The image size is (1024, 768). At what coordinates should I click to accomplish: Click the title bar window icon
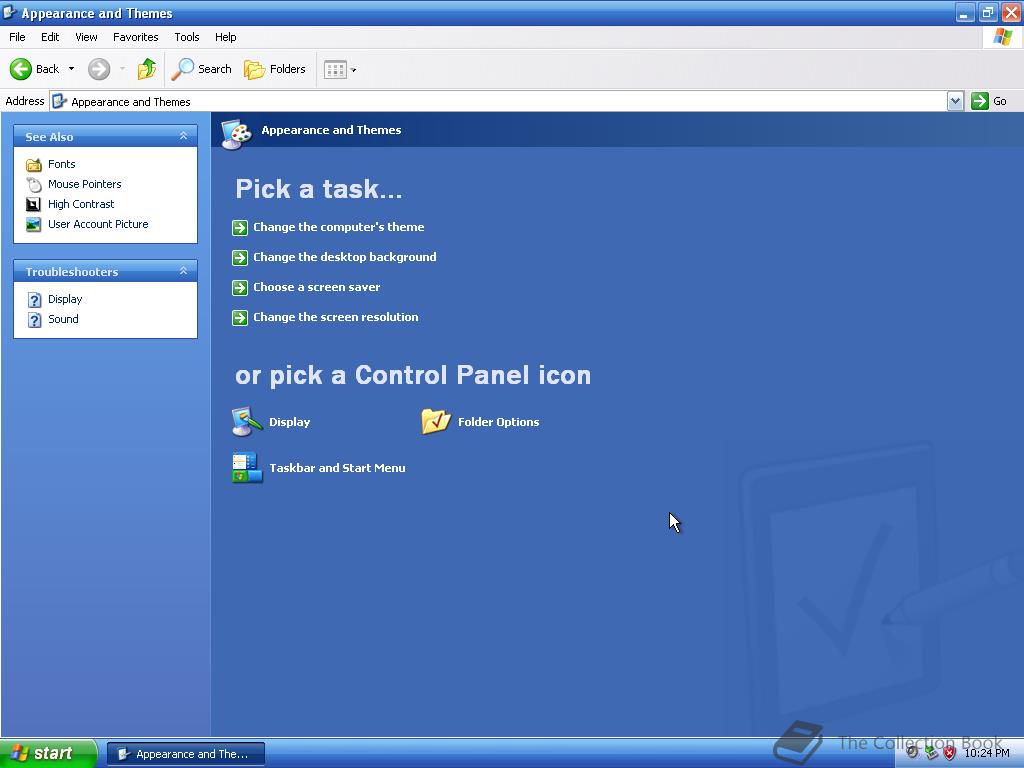[10, 12]
